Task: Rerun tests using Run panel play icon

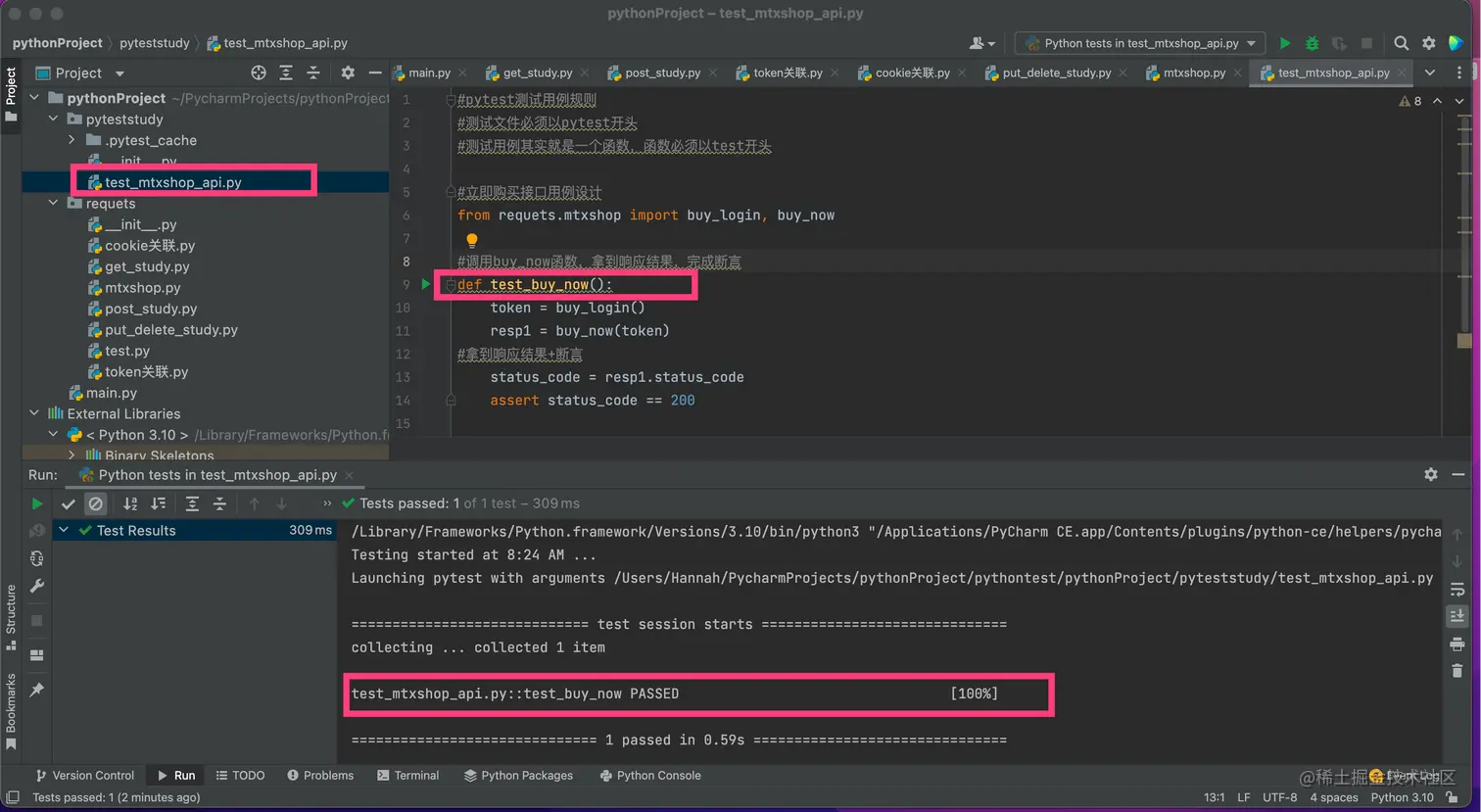Action: tap(37, 503)
